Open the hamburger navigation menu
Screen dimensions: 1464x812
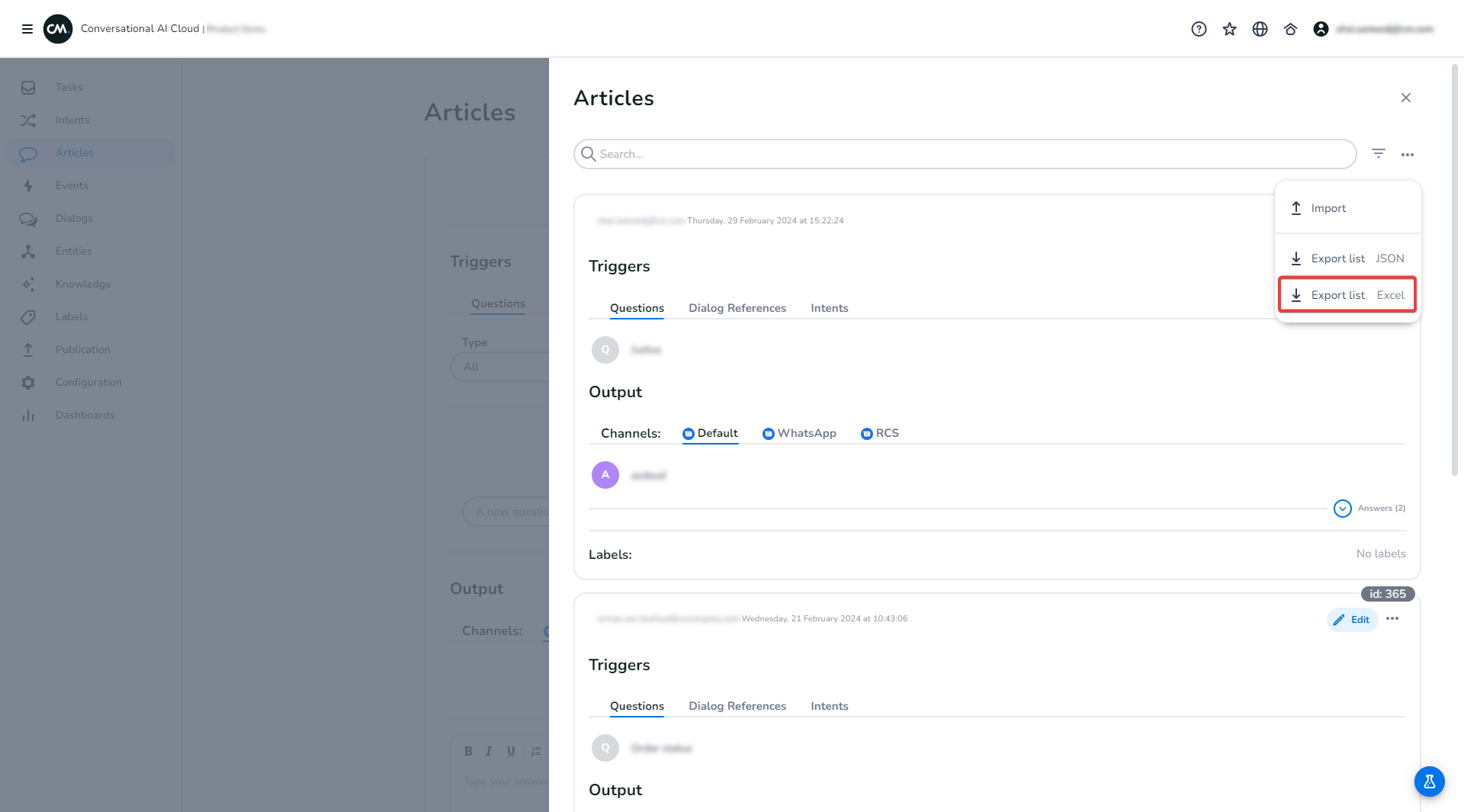coord(27,29)
